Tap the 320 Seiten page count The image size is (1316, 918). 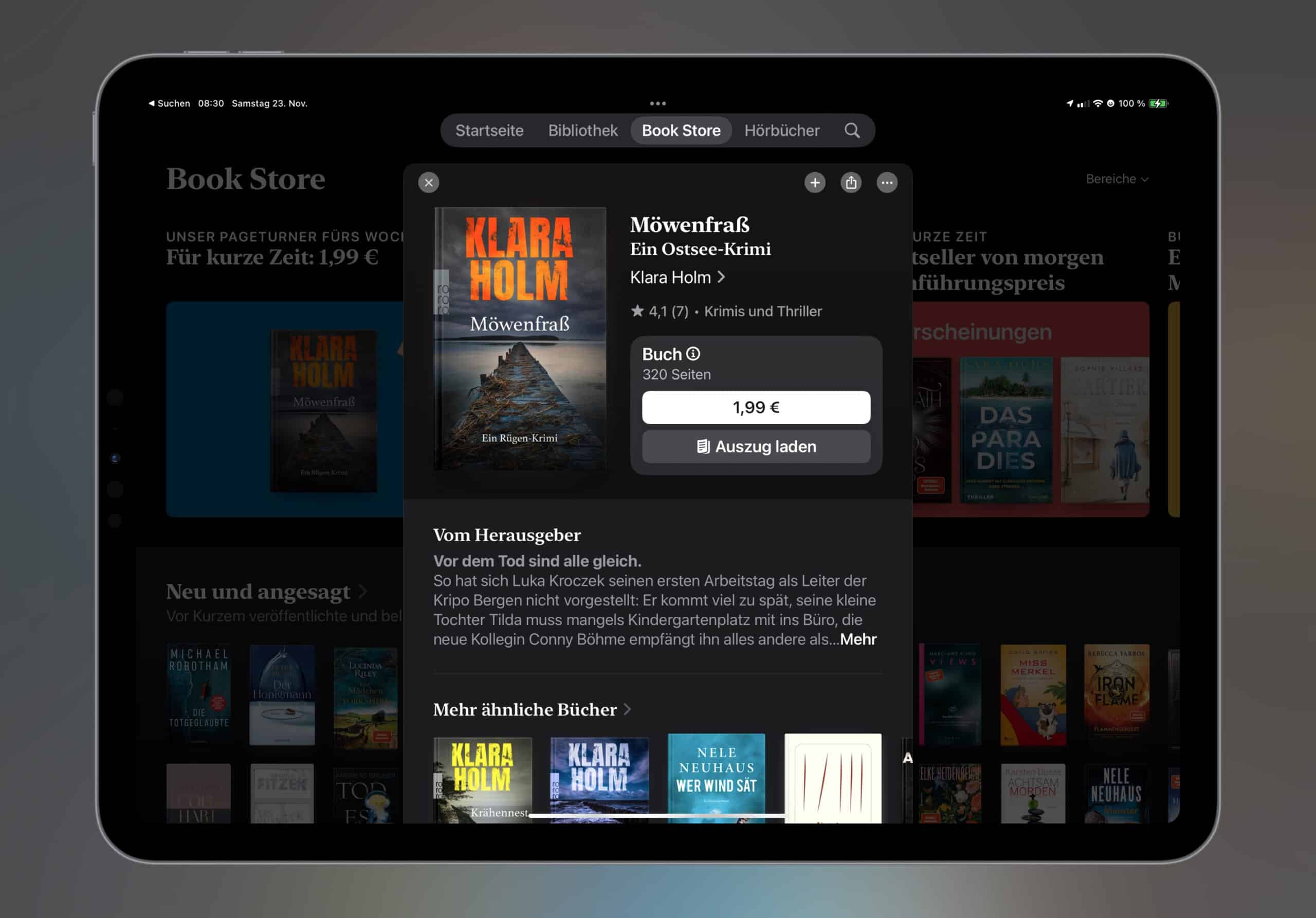677,374
